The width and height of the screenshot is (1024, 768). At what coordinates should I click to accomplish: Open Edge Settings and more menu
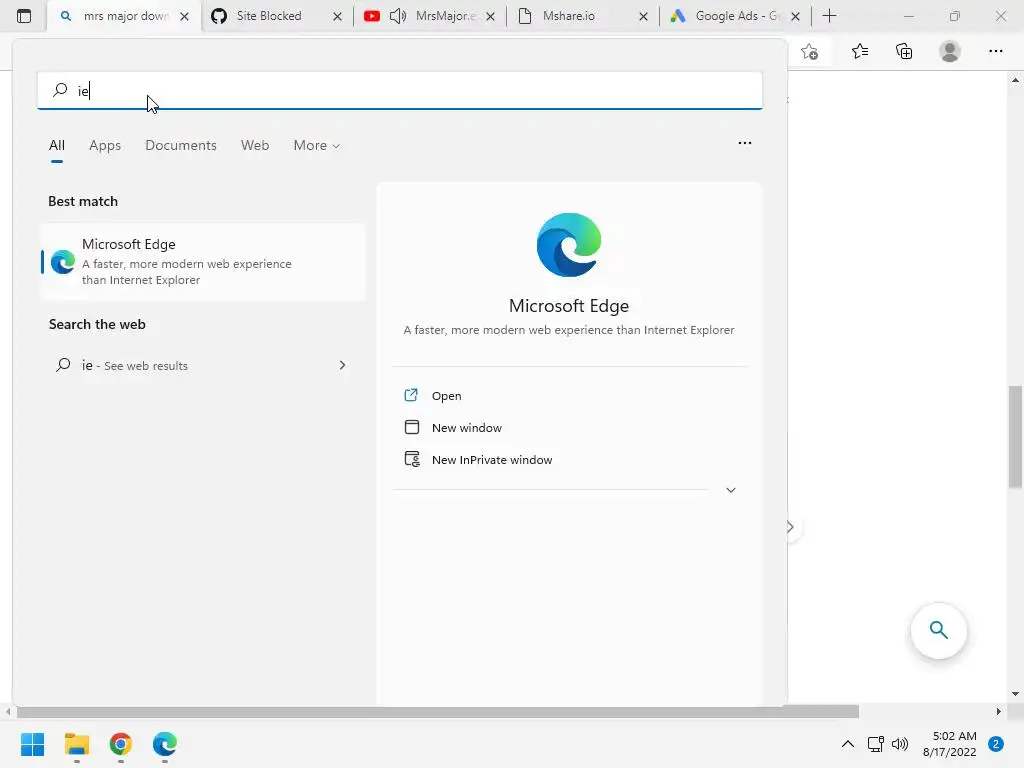[995, 52]
